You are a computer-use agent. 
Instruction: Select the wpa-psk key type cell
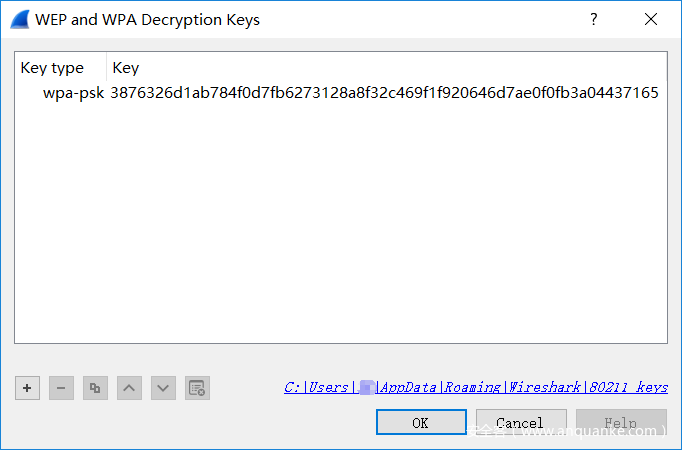click(x=73, y=93)
